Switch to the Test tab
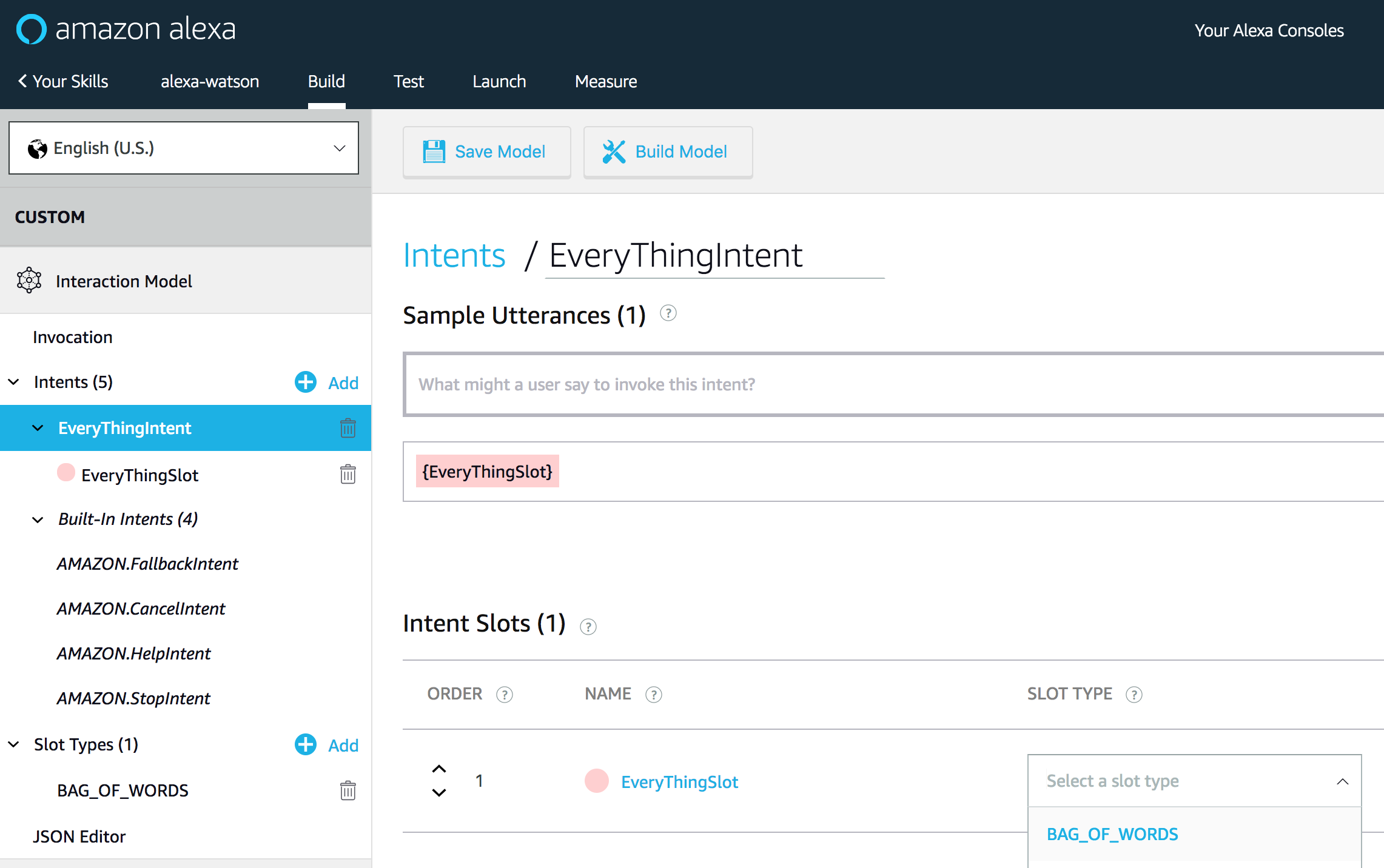 coord(408,81)
